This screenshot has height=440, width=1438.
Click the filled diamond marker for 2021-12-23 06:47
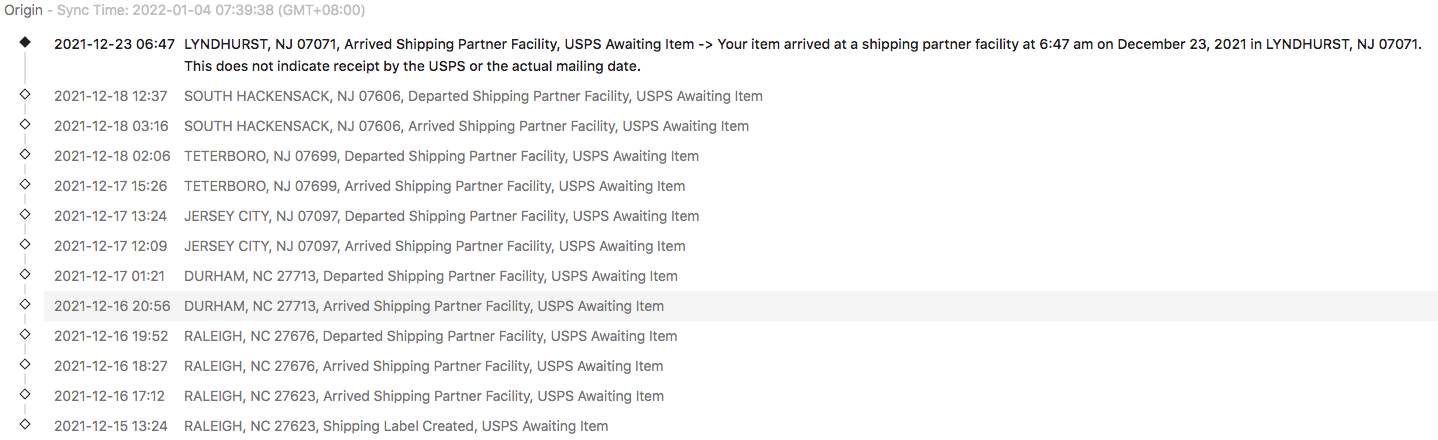(25, 43)
